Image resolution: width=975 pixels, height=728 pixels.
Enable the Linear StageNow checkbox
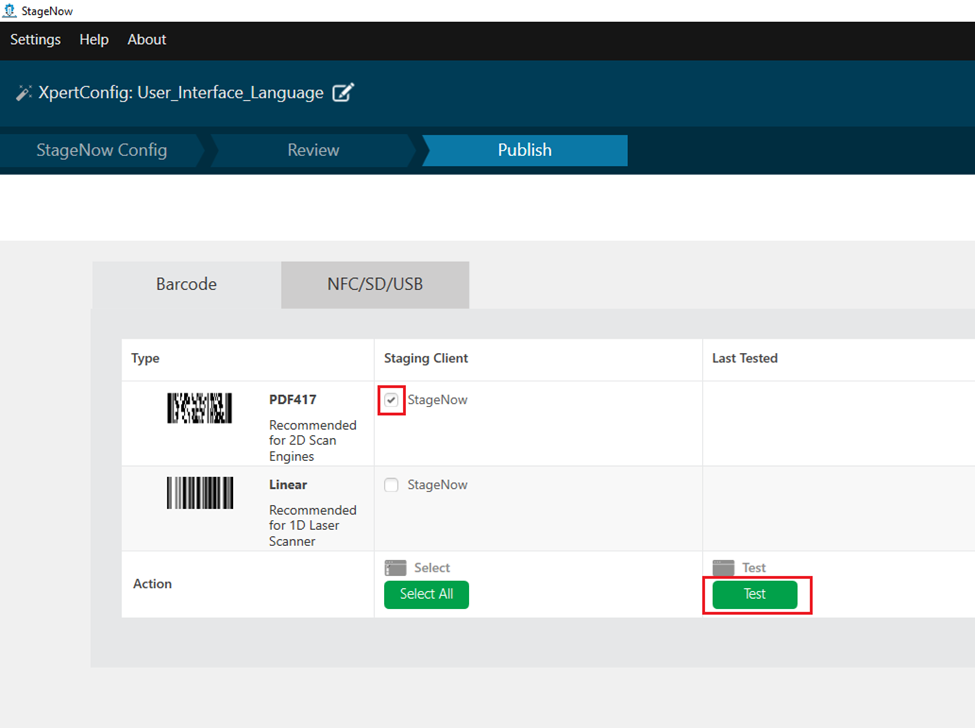tap(392, 485)
